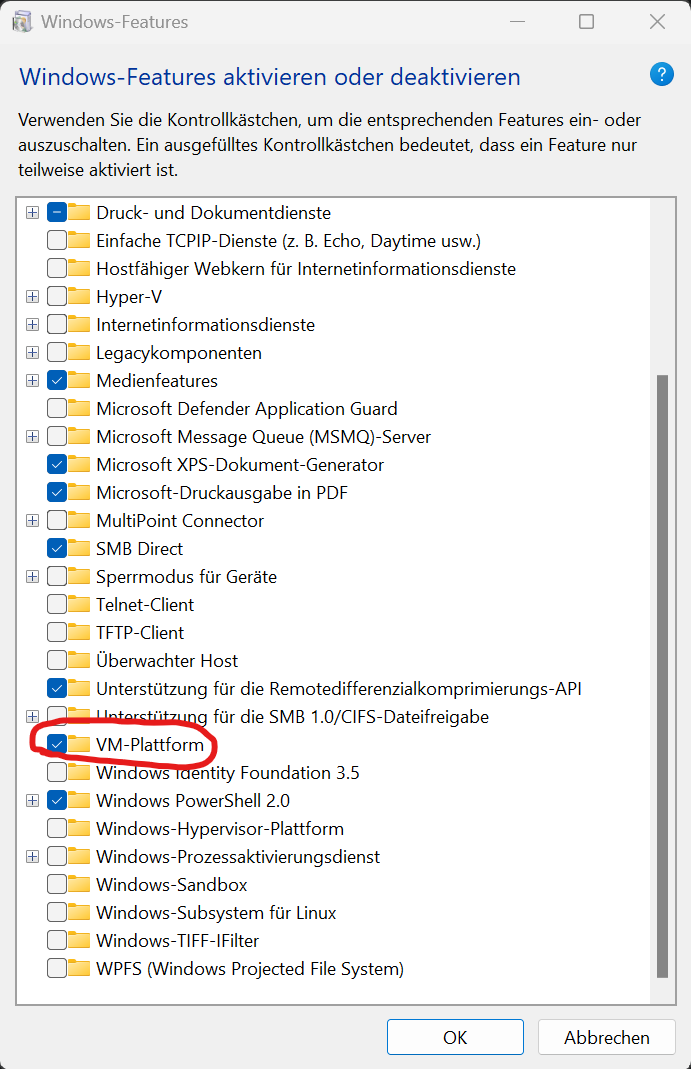This screenshot has width=691, height=1069.
Task: Select the SMB Direct label
Action: pos(140,548)
